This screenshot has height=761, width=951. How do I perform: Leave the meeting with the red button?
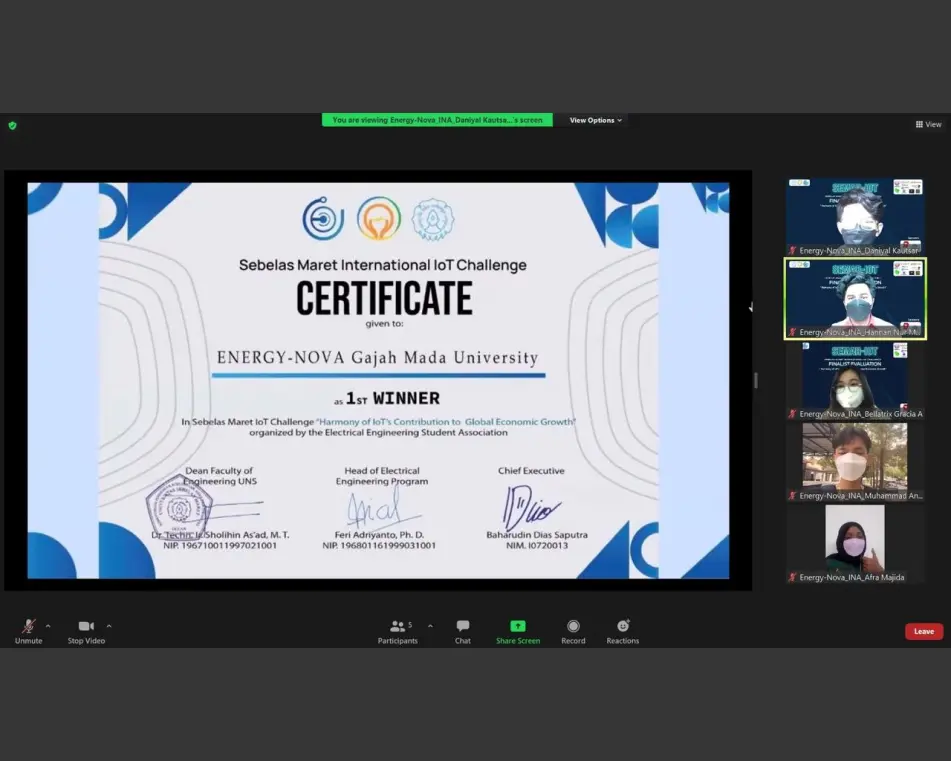(x=924, y=631)
